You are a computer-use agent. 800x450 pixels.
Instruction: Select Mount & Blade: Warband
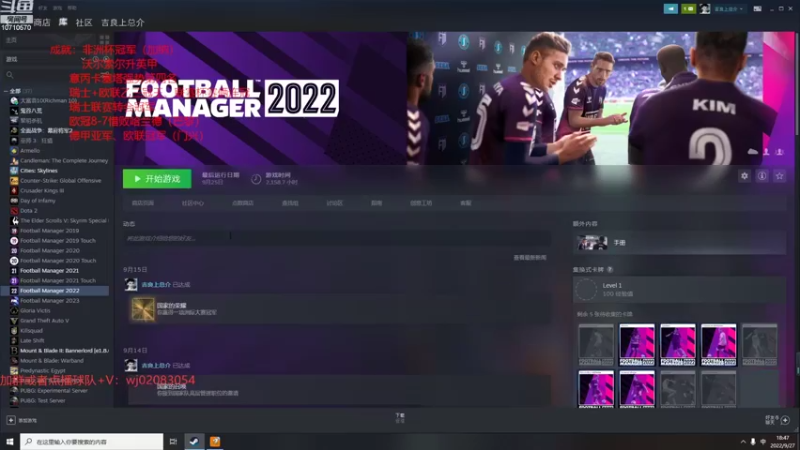[x=52, y=360]
